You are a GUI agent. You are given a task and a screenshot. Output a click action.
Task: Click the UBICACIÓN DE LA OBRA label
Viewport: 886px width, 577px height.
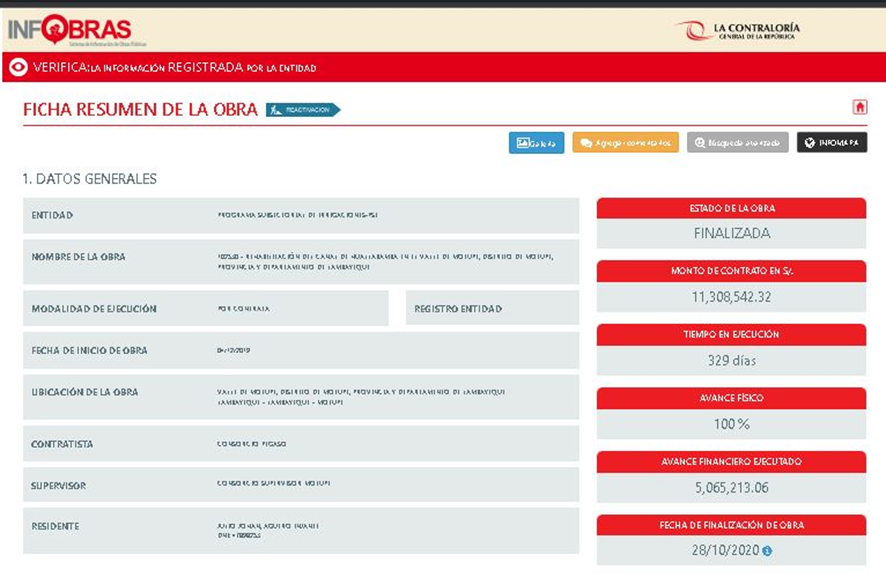[85, 392]
